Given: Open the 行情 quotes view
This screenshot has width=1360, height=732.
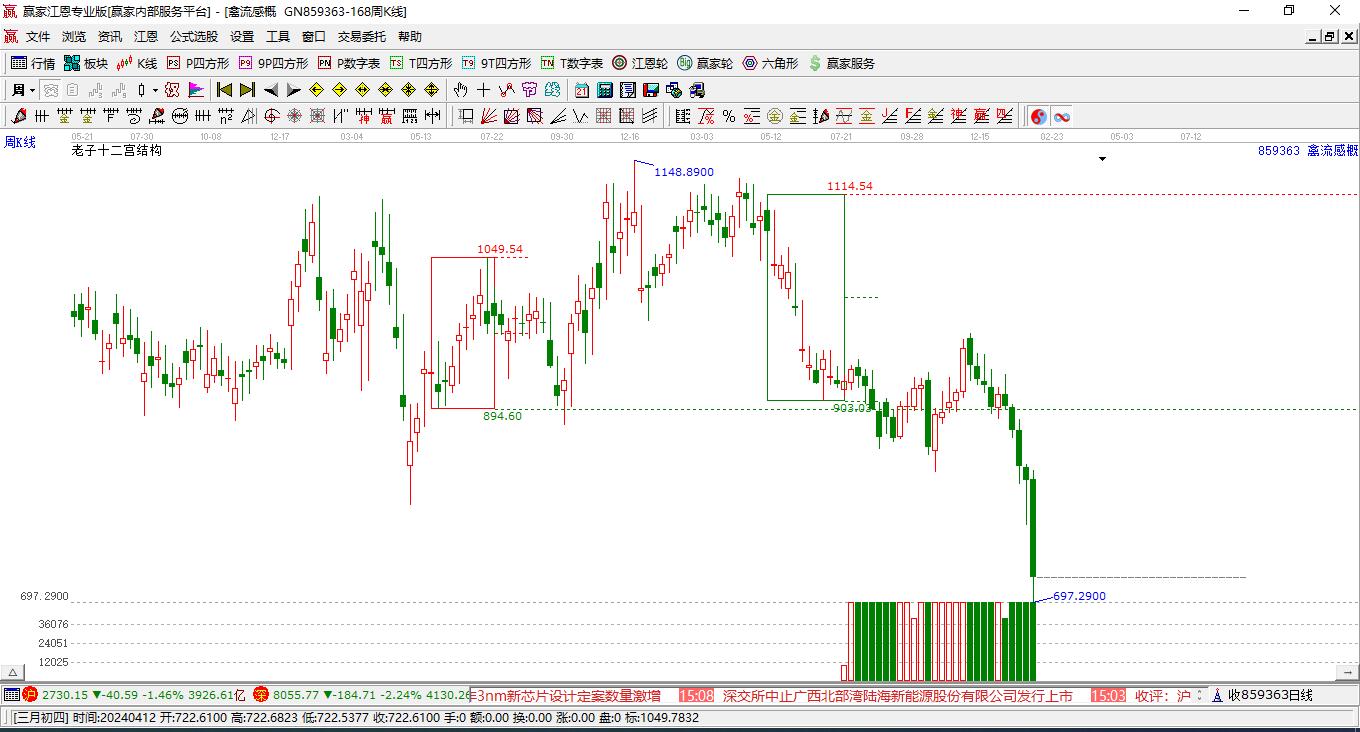Looking at the screenshot, I should click(33, 63).
